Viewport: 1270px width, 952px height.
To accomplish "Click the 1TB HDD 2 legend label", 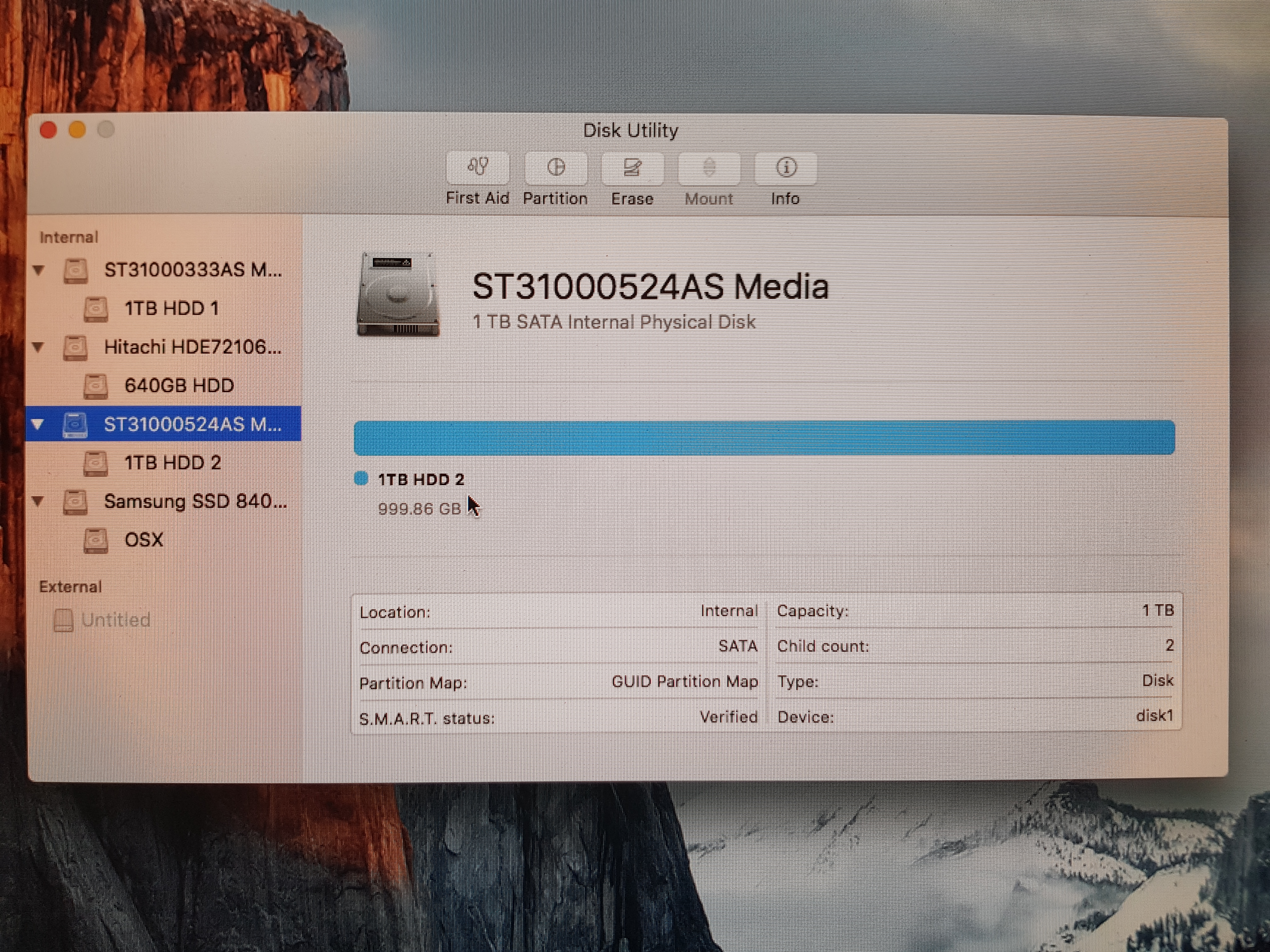I will [x=421, y=480].
